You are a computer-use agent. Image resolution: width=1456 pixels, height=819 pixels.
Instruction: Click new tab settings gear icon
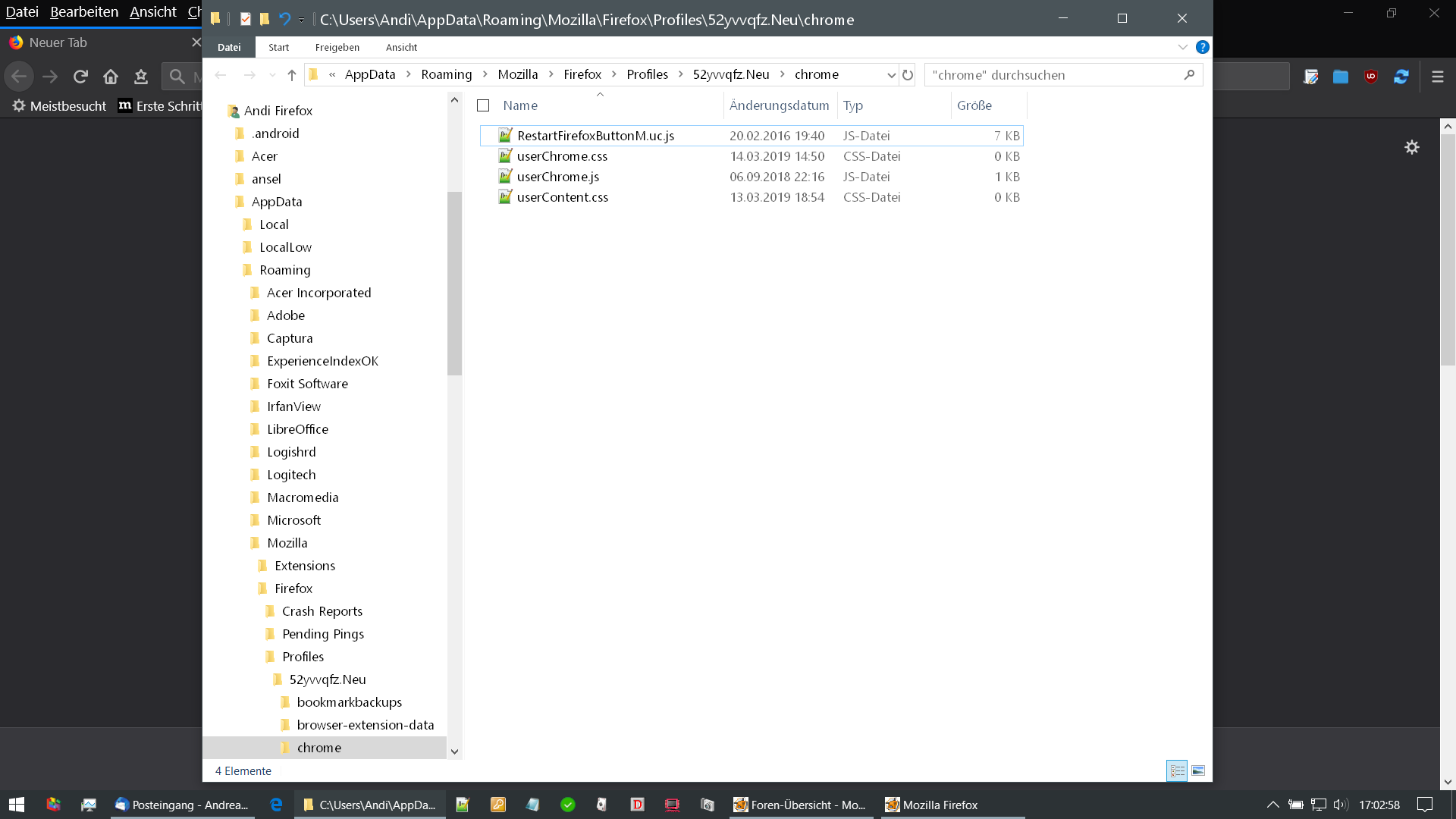[1411, 147]
